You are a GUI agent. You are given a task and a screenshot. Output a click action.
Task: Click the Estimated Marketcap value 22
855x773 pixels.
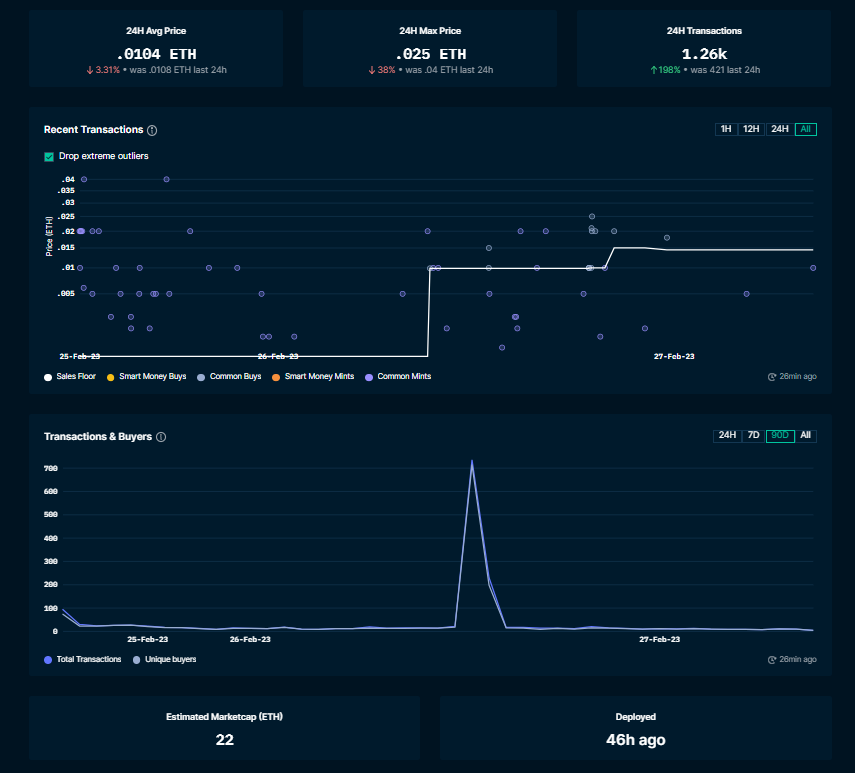225,740
